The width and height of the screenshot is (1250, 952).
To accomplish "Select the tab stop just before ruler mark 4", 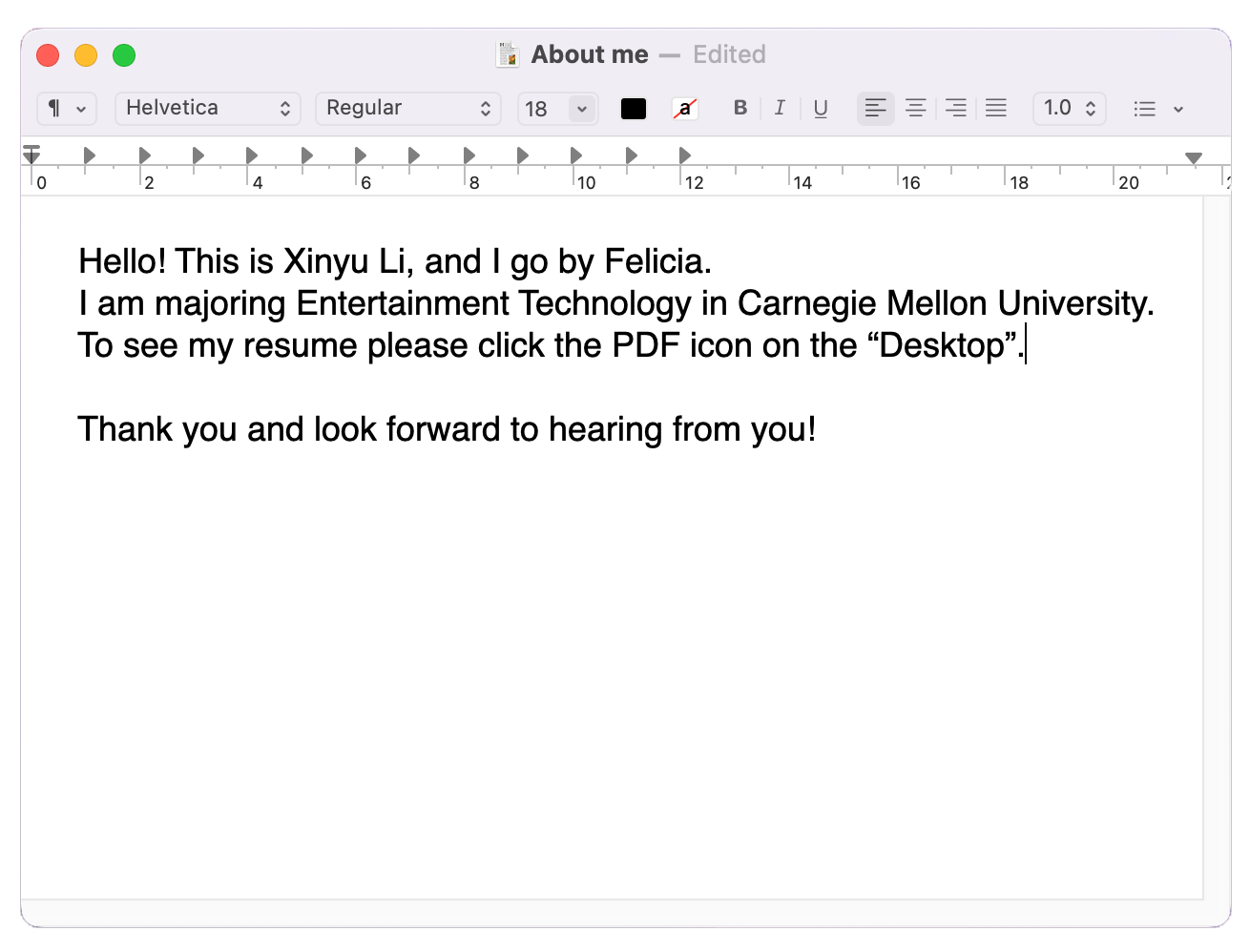I will [251, 155].
